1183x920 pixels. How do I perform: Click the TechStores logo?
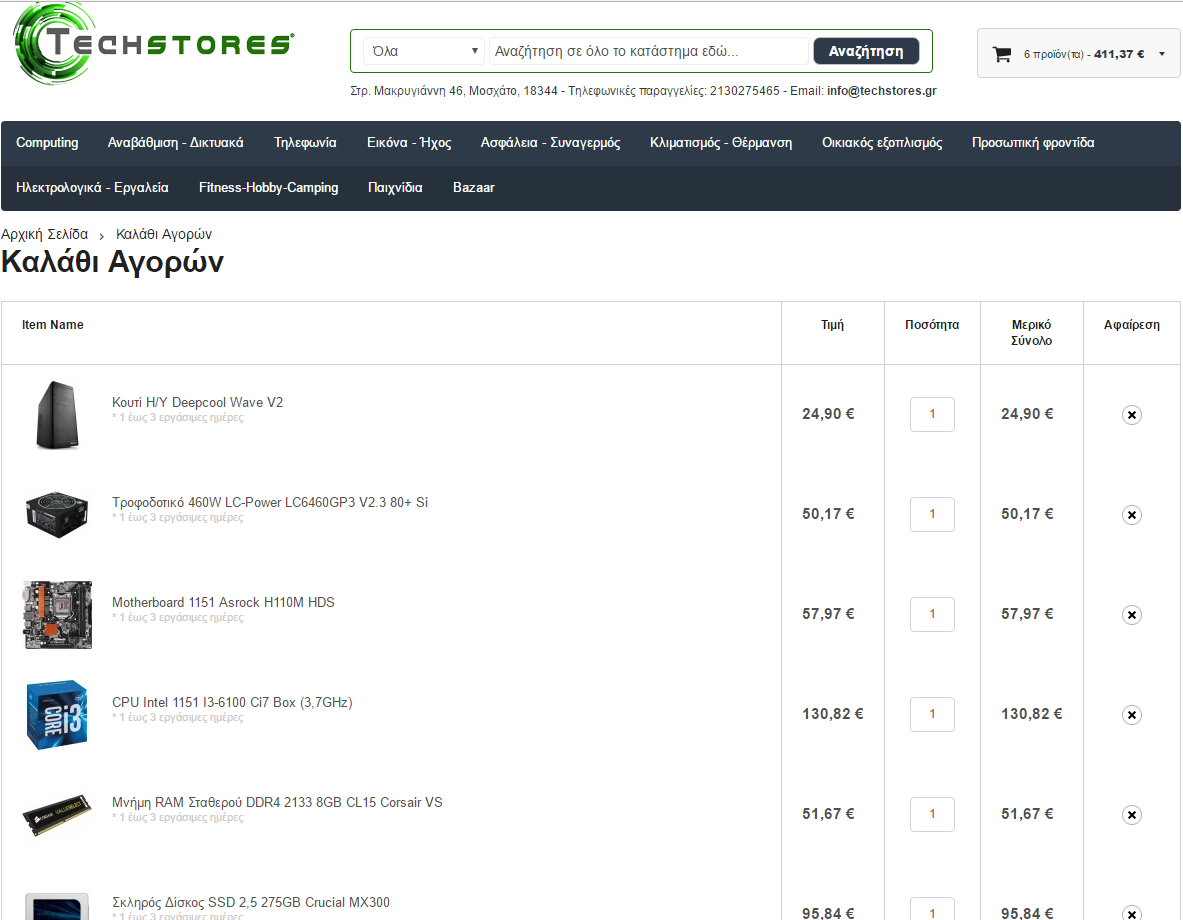pyautogui.click(x=153, y=43)
